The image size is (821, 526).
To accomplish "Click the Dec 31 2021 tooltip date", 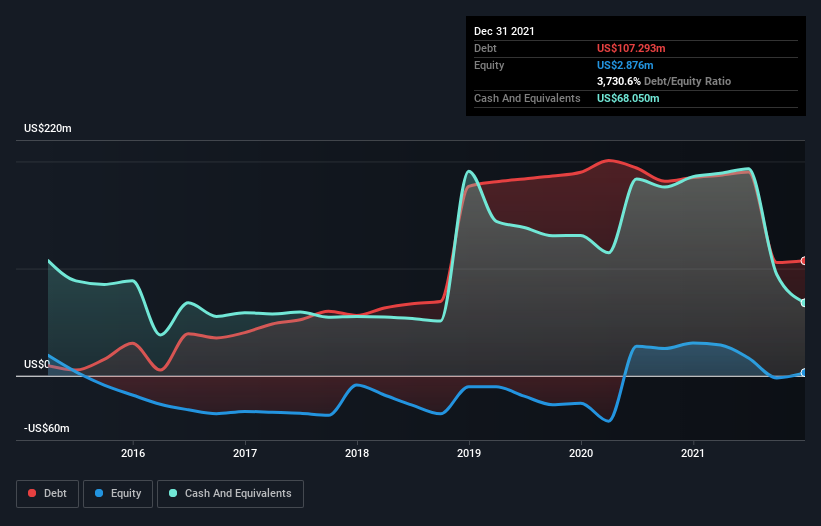I will coord(504,31).
